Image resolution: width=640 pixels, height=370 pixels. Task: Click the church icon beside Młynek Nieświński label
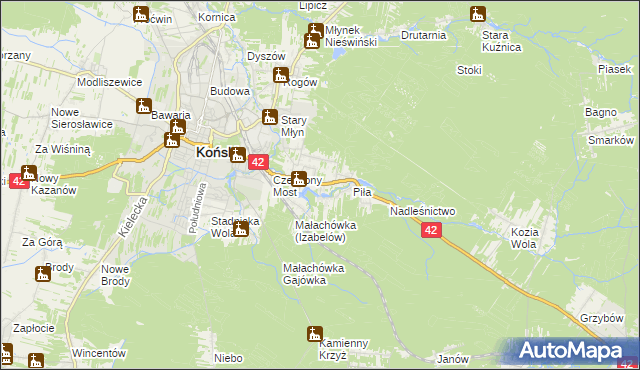312,41
